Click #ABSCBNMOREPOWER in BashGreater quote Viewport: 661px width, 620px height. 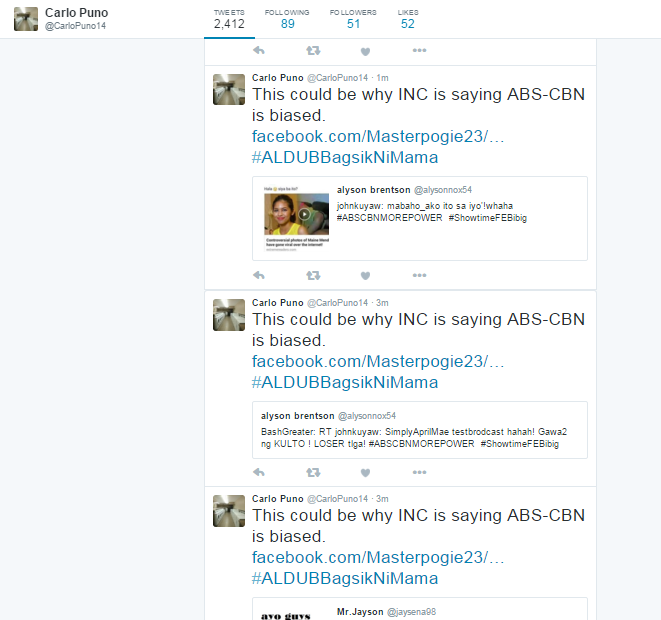pyautogui.click(x=422, y=444)
